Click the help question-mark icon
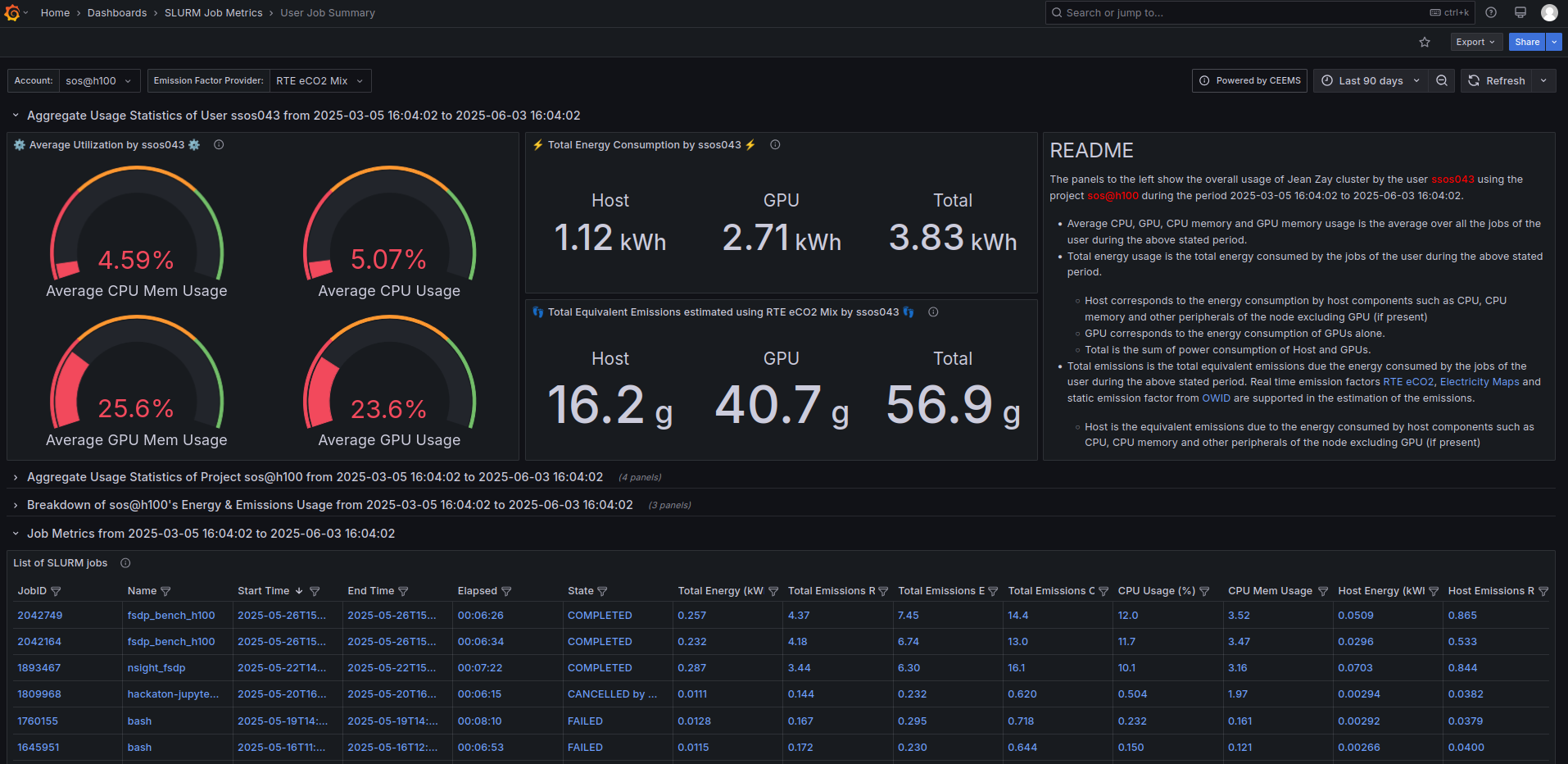This screenshot has height=764, width=1568. pyautogui.click(x=1490, y=12)
